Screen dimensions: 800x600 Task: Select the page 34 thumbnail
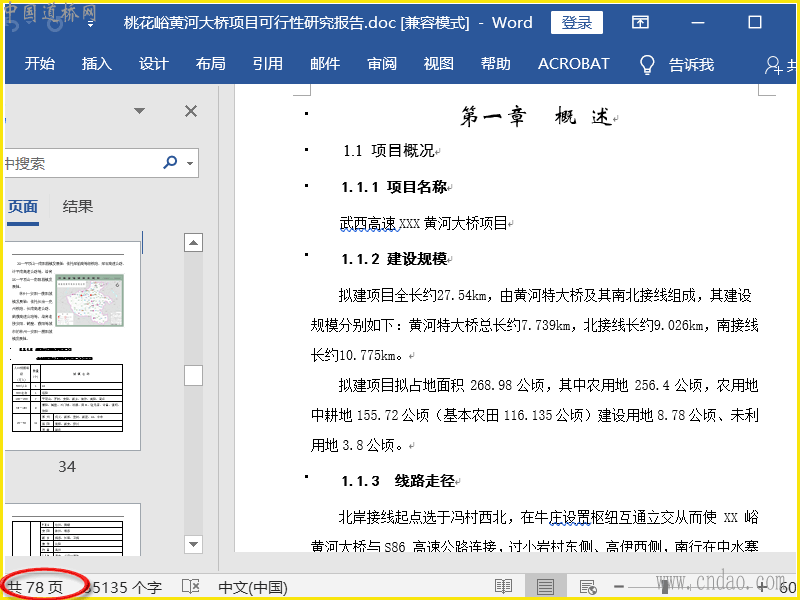pyautogui.click(x=72, y=346)
